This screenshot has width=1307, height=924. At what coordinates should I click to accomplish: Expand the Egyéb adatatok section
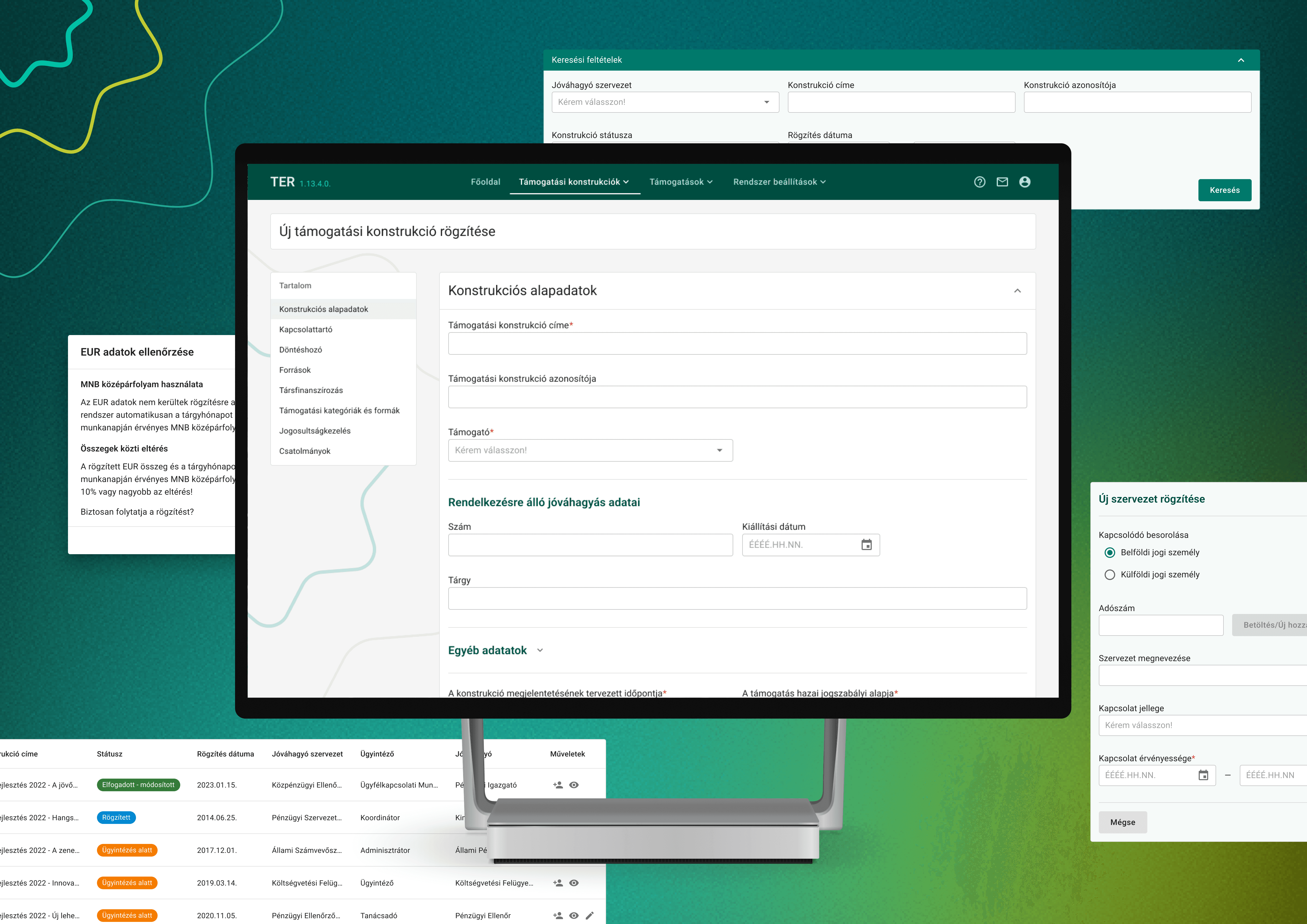(540, 650)
